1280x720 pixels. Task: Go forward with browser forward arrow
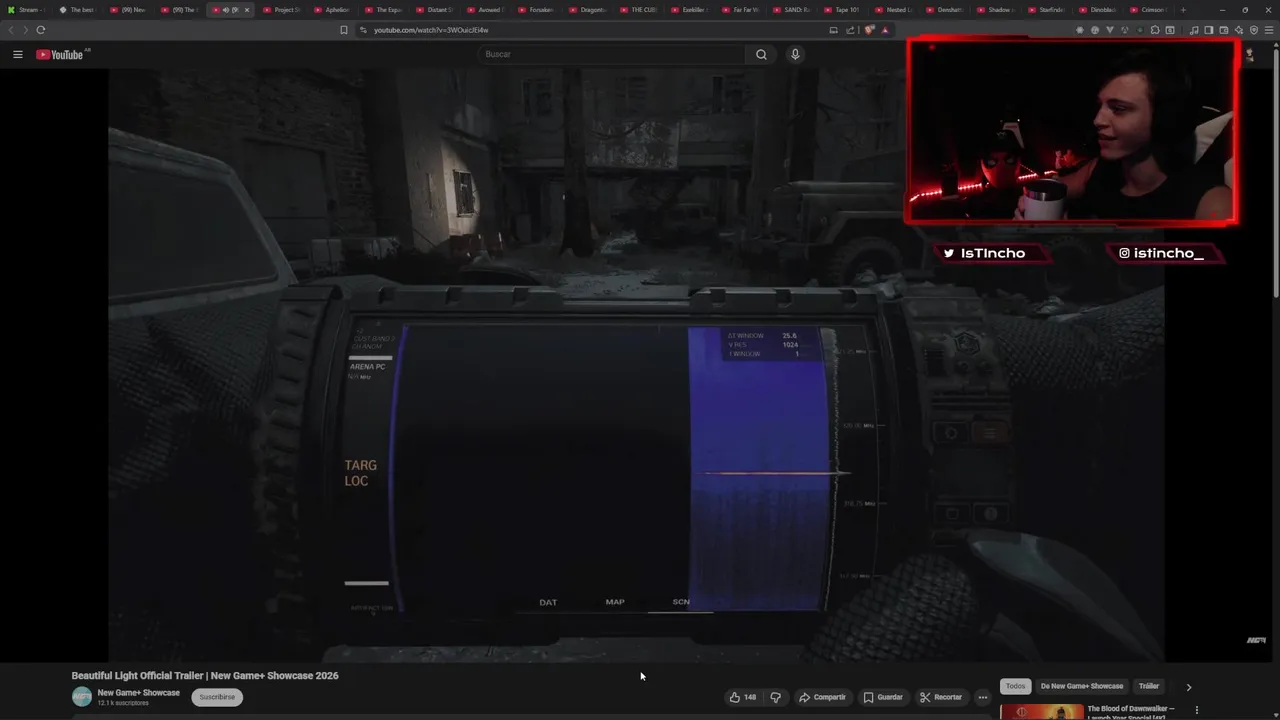tap(25, 30)
